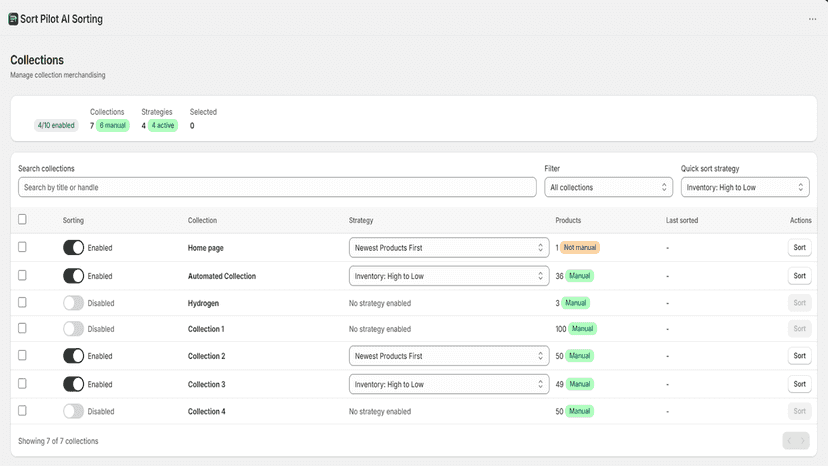828x466 pixels.
Task: Check the Collection 2 row checkbox
Action: point(22,355)
